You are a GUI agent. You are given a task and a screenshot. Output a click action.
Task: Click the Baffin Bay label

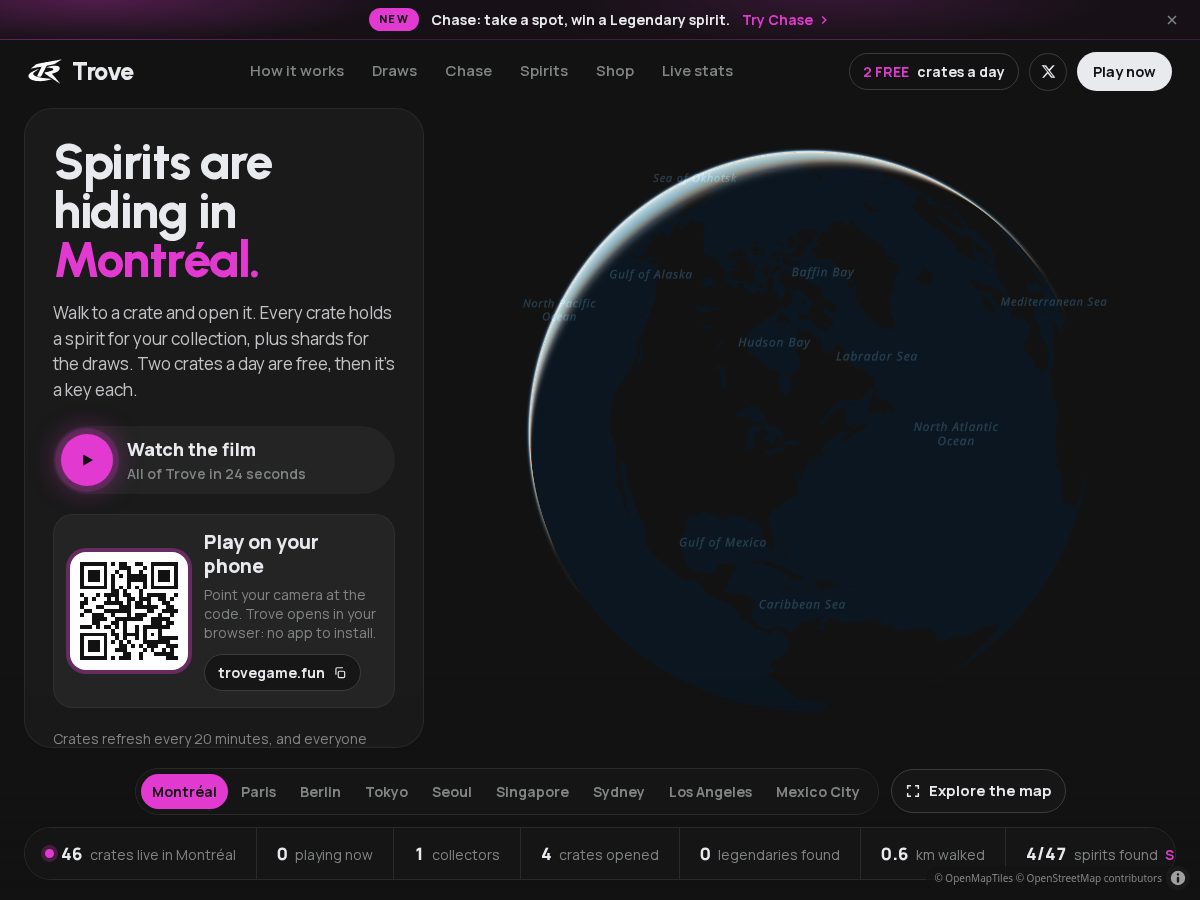(x=823, y=272)
